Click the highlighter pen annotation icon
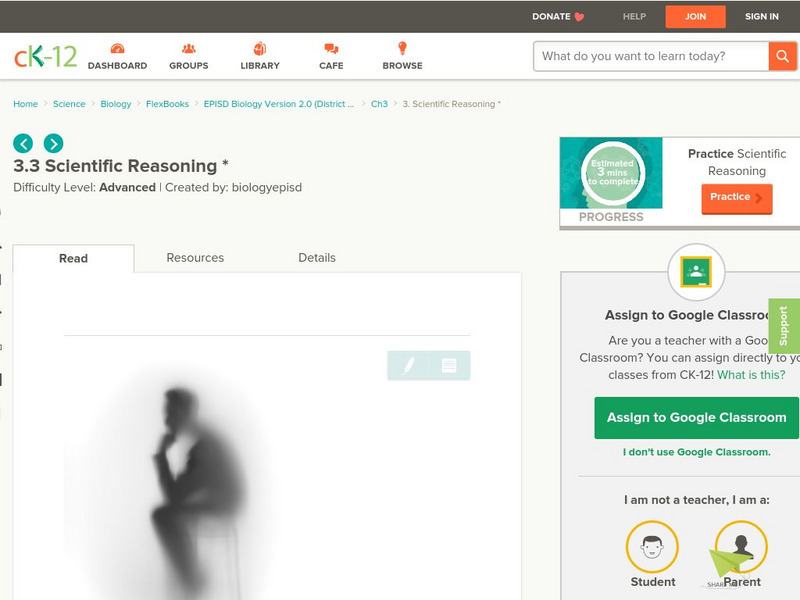Viewport: 800px width, 600px height. (408, 365)
